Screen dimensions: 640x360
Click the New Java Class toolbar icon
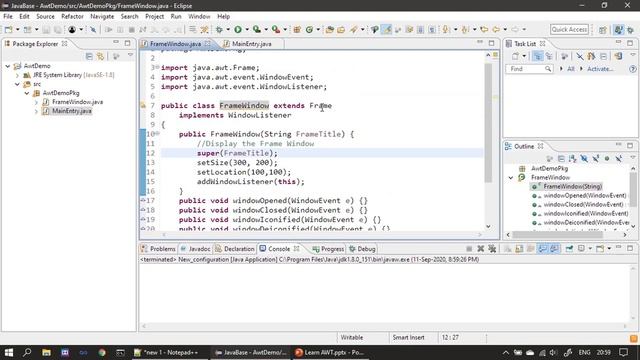coord(309,29)
